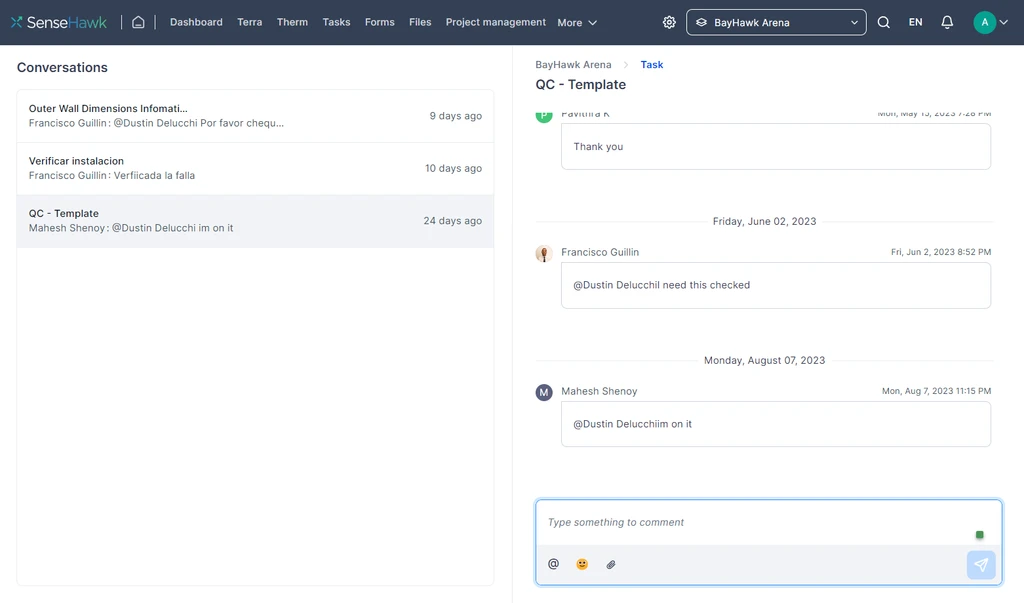Screen dimensions: 1024x603
Task: Click the search magnifier icon
Action: [x=883, y=22]
